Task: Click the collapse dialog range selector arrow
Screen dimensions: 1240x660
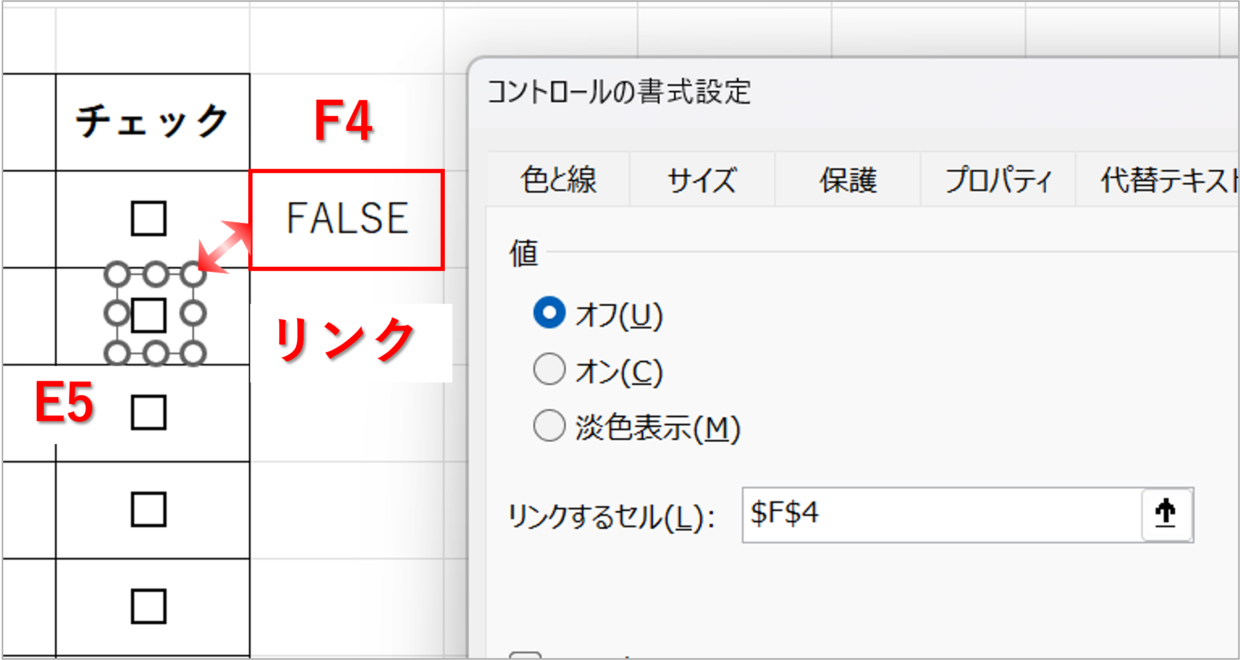Action: [1166, 514]
